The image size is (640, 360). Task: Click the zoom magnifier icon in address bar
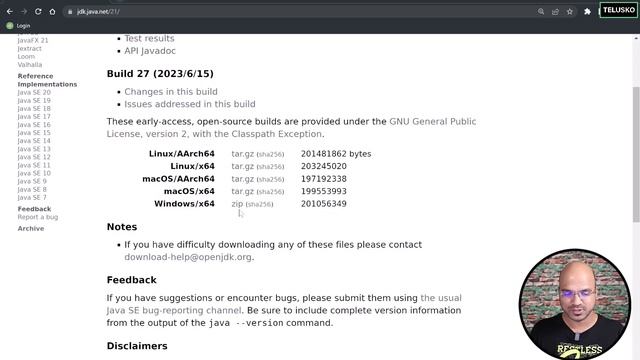coord(541,11)
